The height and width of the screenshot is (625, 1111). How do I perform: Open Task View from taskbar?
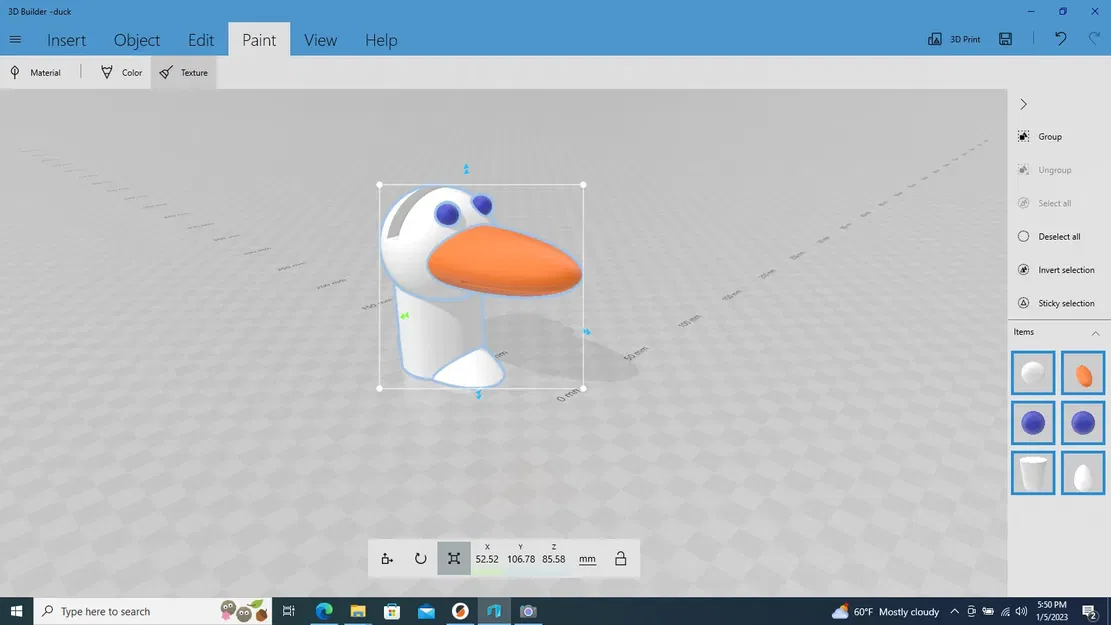[288, 611]
